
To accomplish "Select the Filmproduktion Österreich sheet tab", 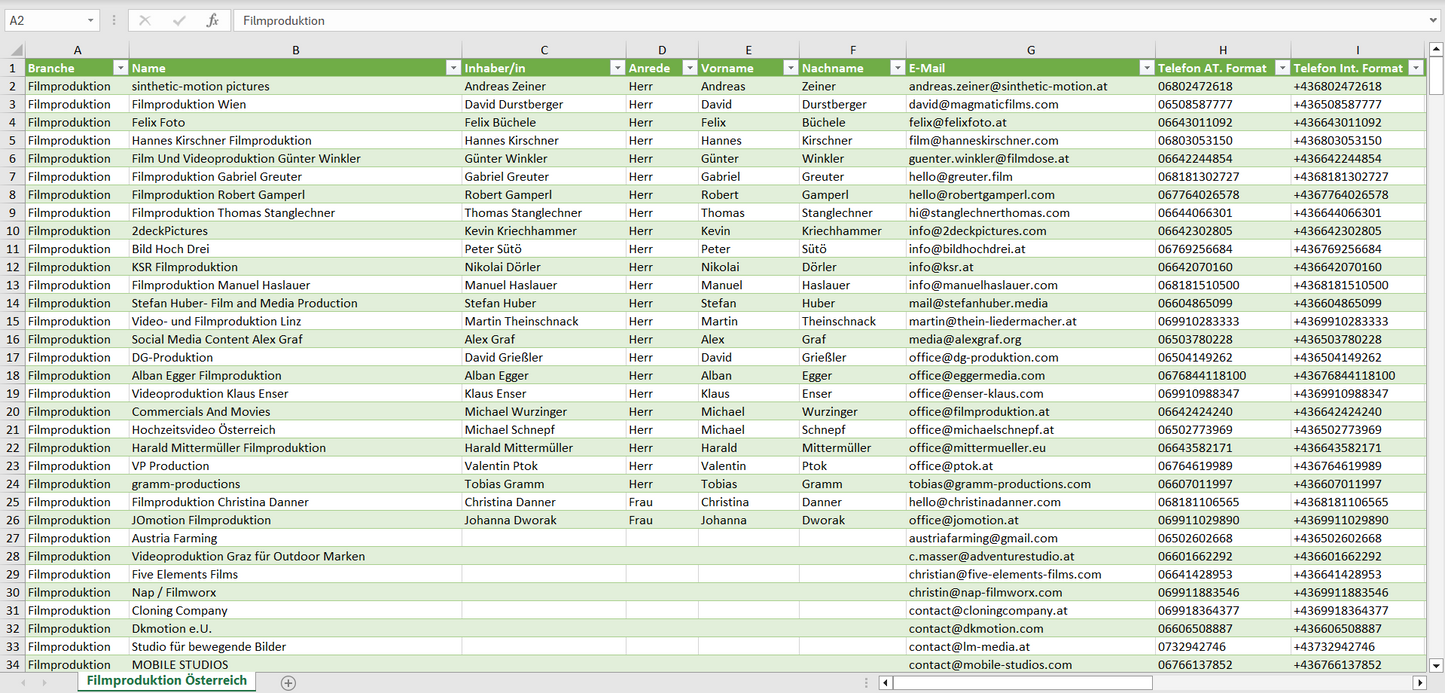I will [x=166, y=681].
